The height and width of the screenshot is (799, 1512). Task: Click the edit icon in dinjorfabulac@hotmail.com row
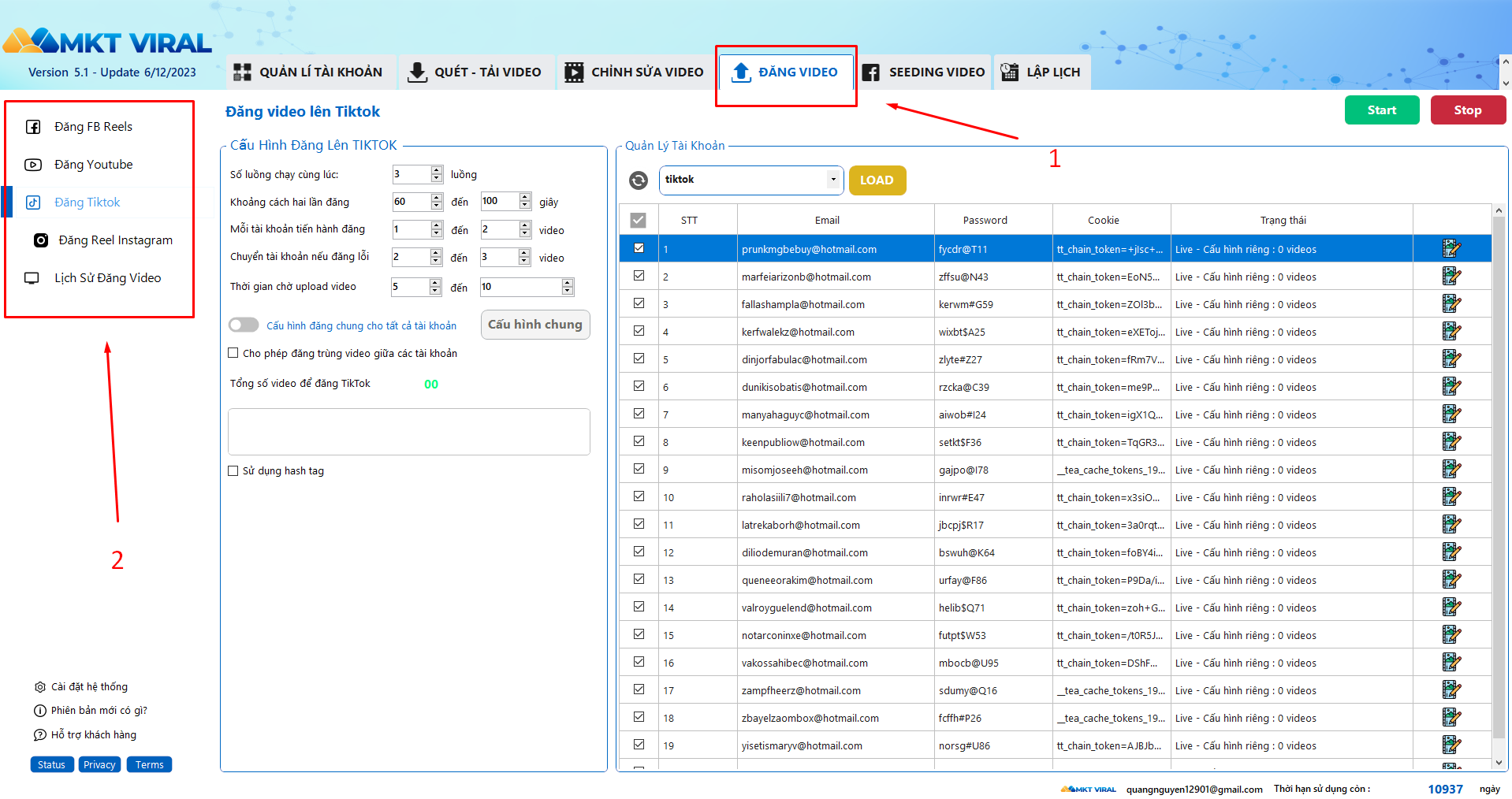pos(1451,359)
